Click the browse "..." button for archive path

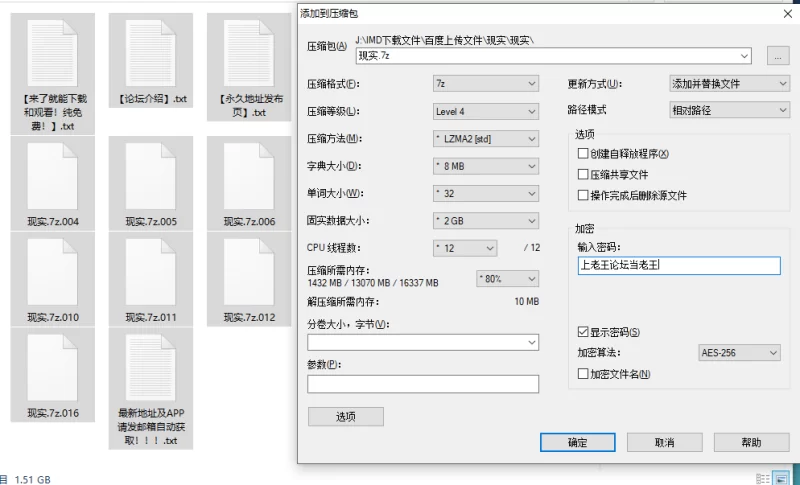(778, 56)
